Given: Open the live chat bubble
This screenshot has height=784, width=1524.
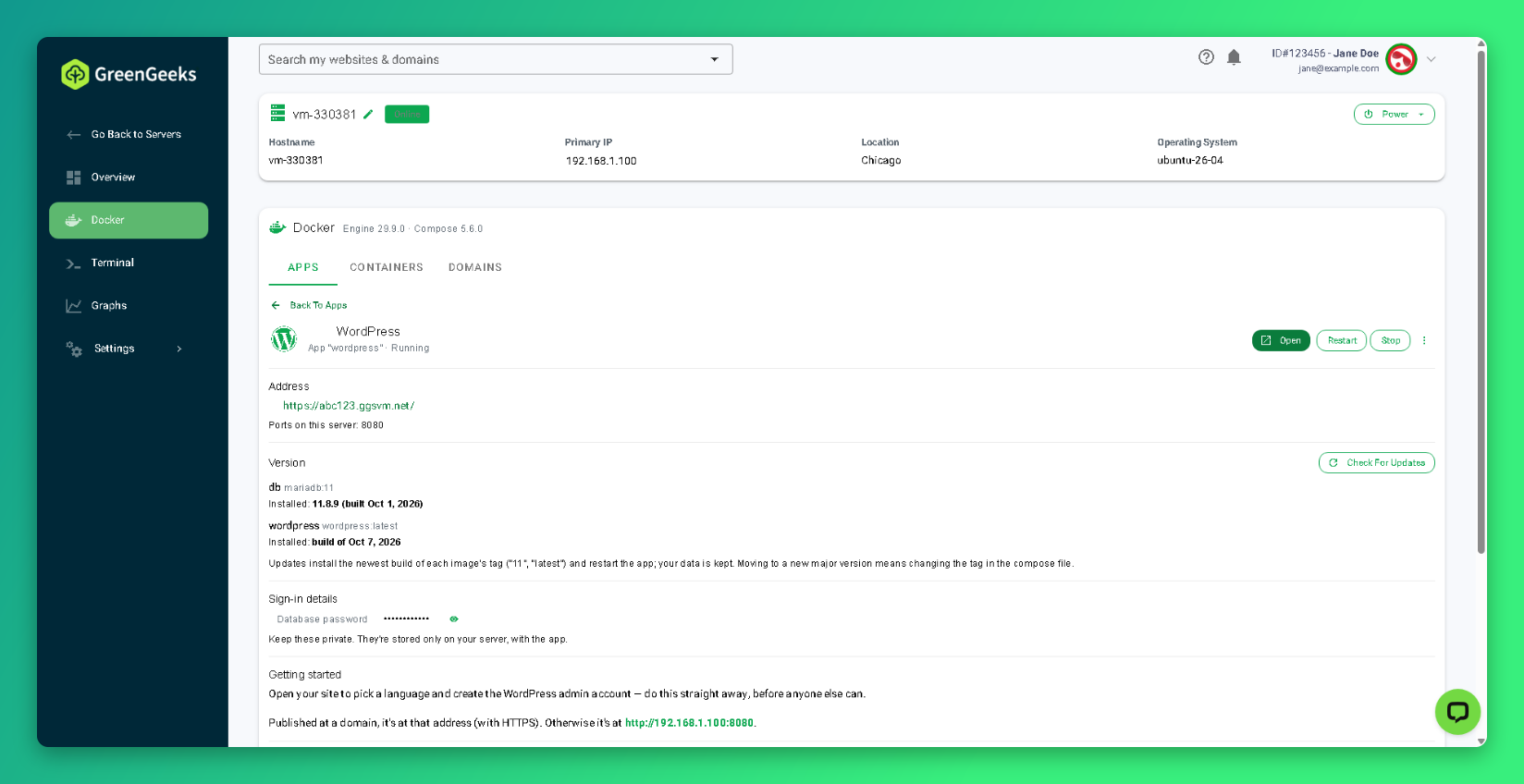Looking at the screenshot, I should (1457, 712).
